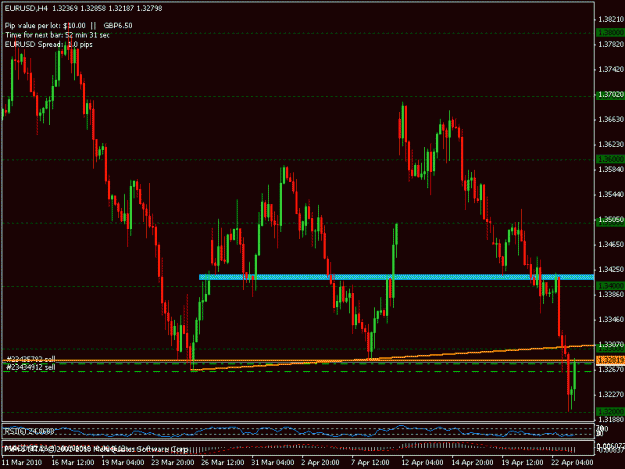Click the 'Pip value per lot: $10.00' label
The image size is (625, 469).
pyautogui.click(x=45, y=26)
